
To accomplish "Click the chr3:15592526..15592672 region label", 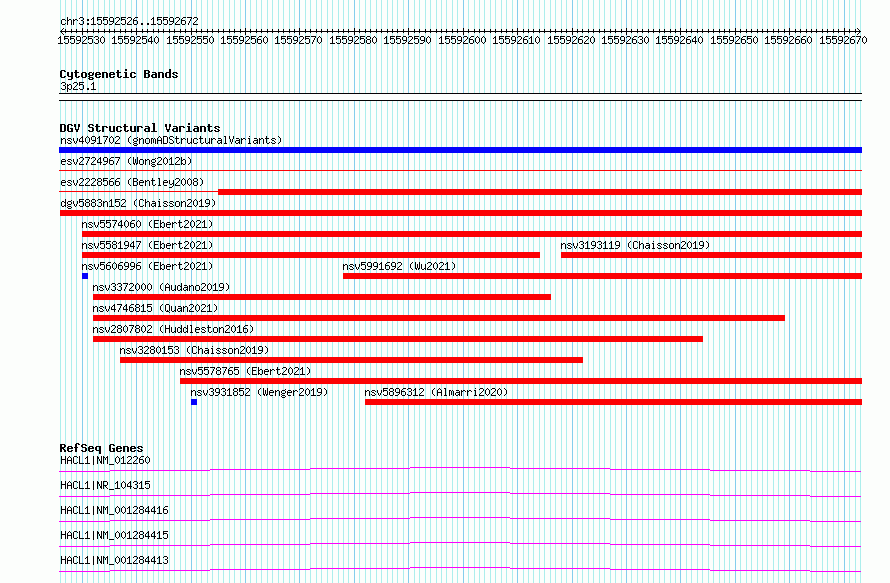I will (x=129, y=21).
